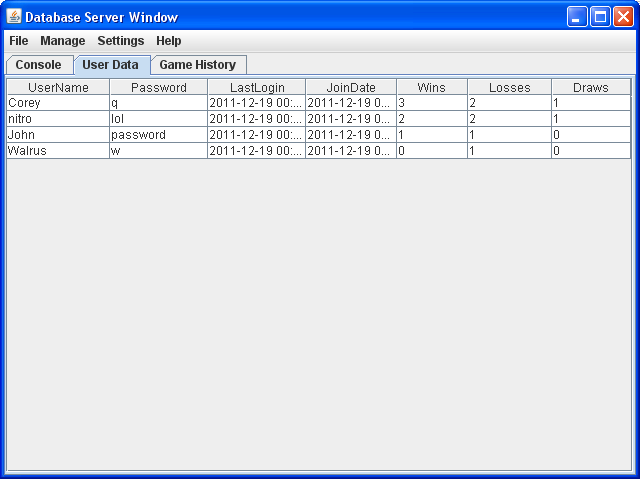Click the Wins column header
This screenshot has width=640, height=479.
pos(431,88)
